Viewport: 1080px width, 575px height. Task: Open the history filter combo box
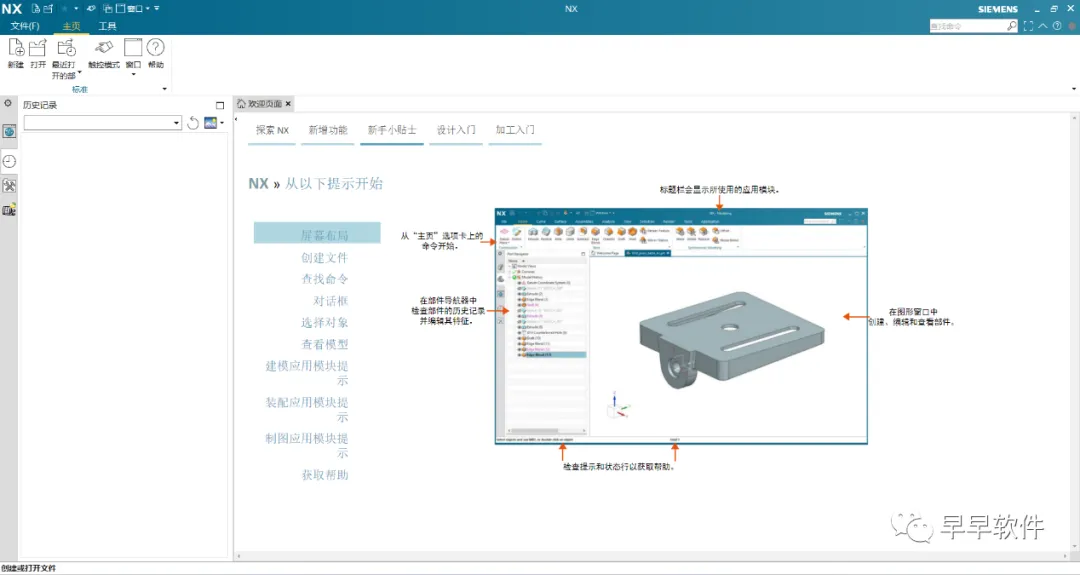click(x=103, y=123)
